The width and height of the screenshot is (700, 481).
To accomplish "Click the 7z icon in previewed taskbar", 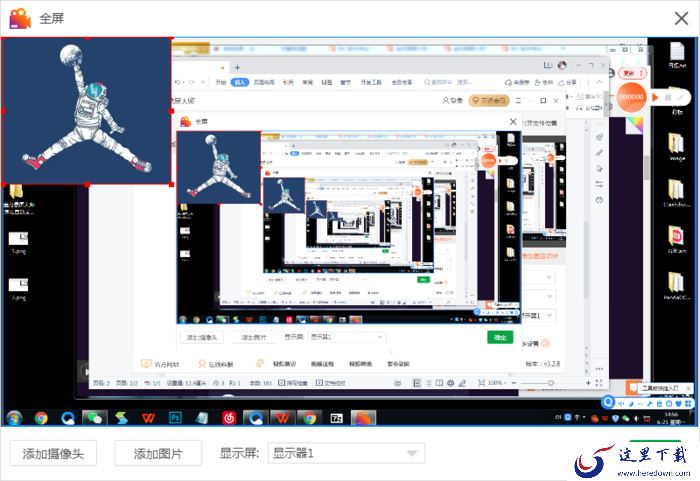I will (336, 418).
